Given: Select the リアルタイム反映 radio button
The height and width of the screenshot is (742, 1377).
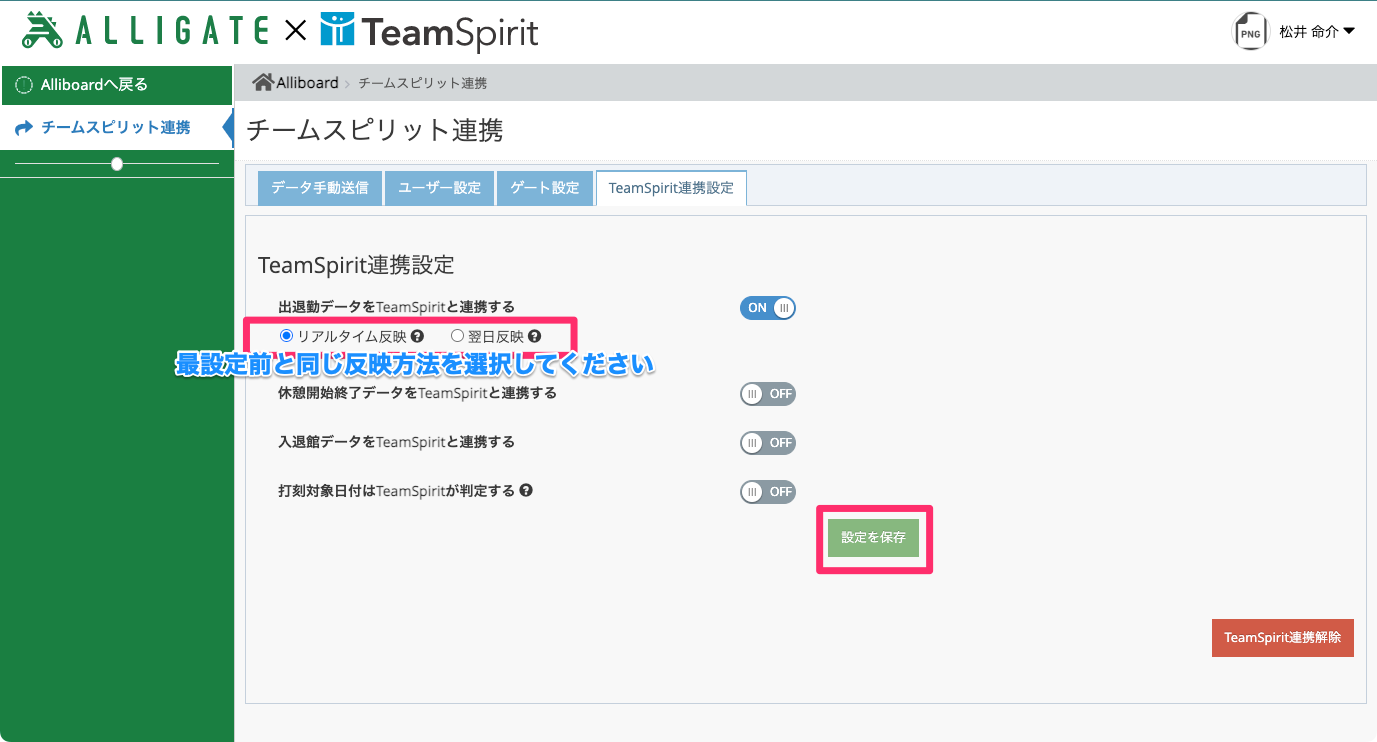Looking at the screenshot, I should 286,337.
